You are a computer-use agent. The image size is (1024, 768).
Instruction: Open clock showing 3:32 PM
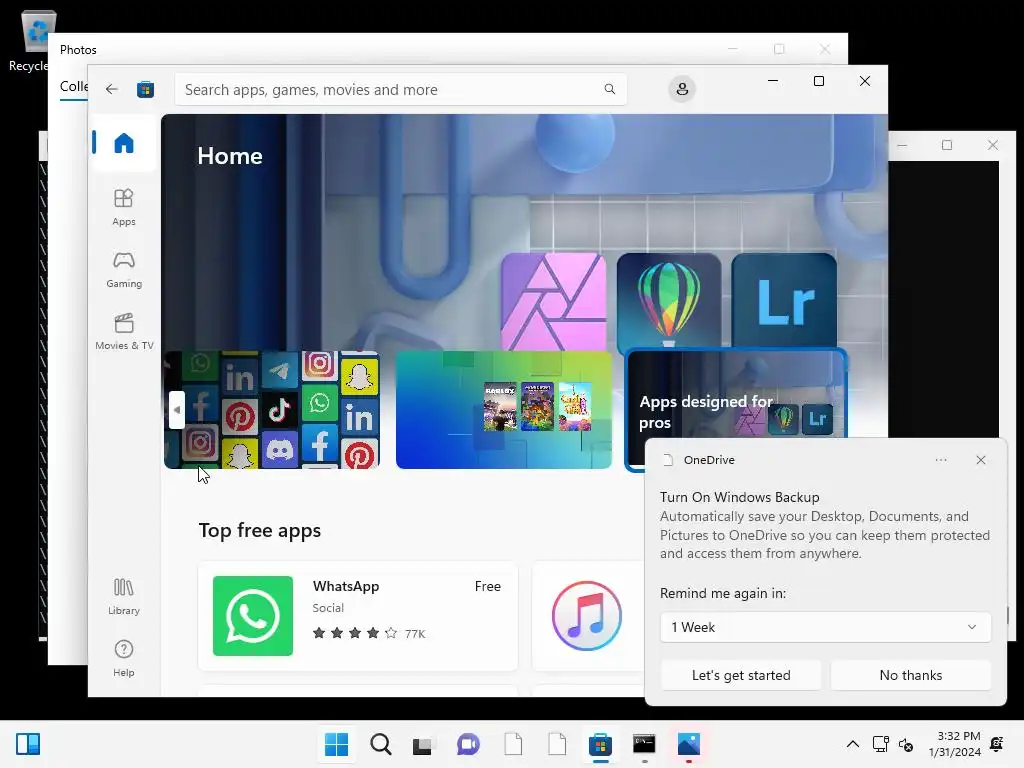tap(955, 744)
